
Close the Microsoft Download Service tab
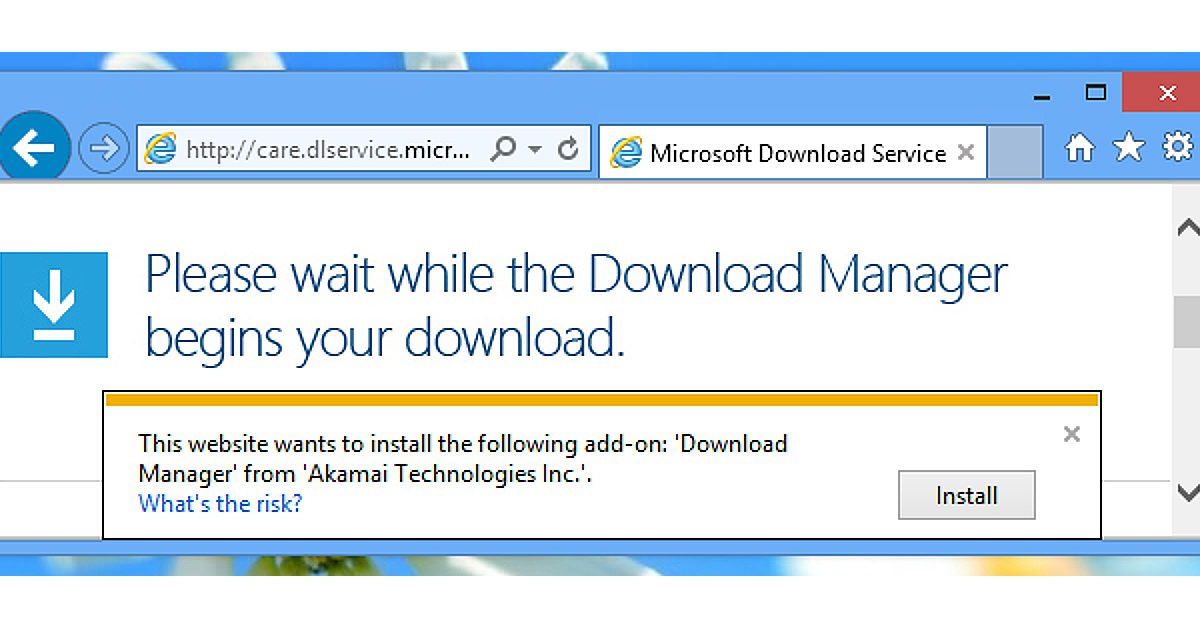tap(965, 152)
